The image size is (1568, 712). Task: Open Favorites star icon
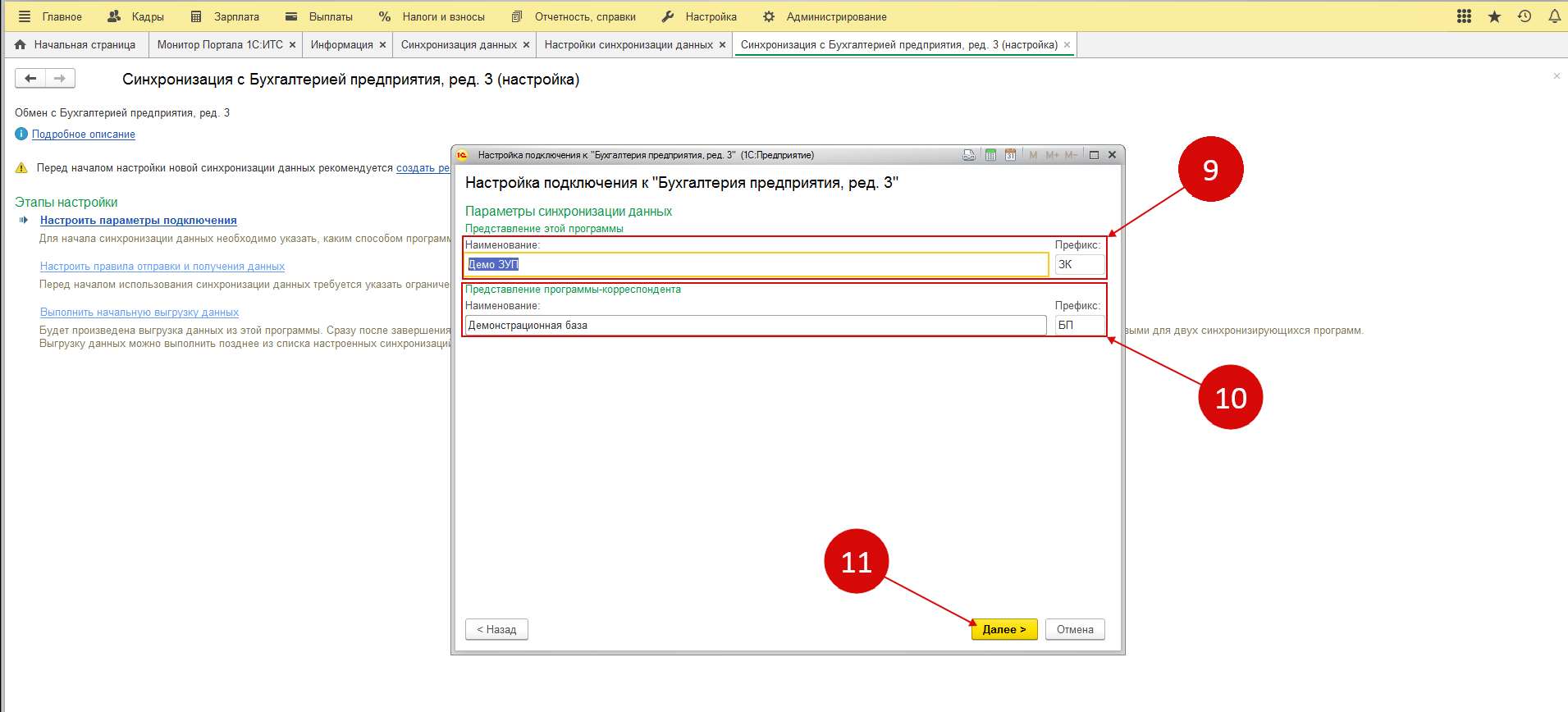pyautogui.click(x=1494, y=16)
